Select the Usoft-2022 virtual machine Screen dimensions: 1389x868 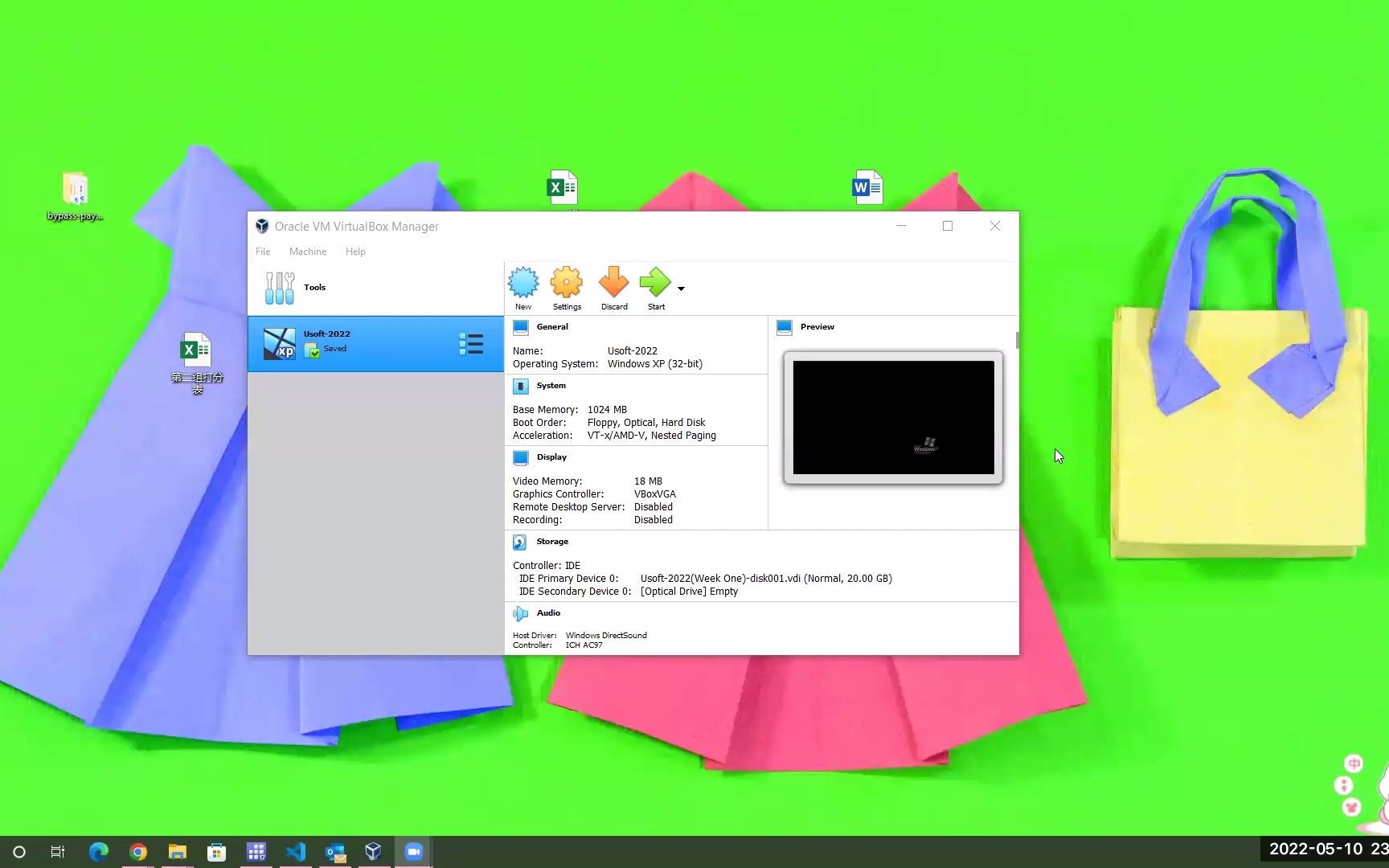tap(375, 344)
